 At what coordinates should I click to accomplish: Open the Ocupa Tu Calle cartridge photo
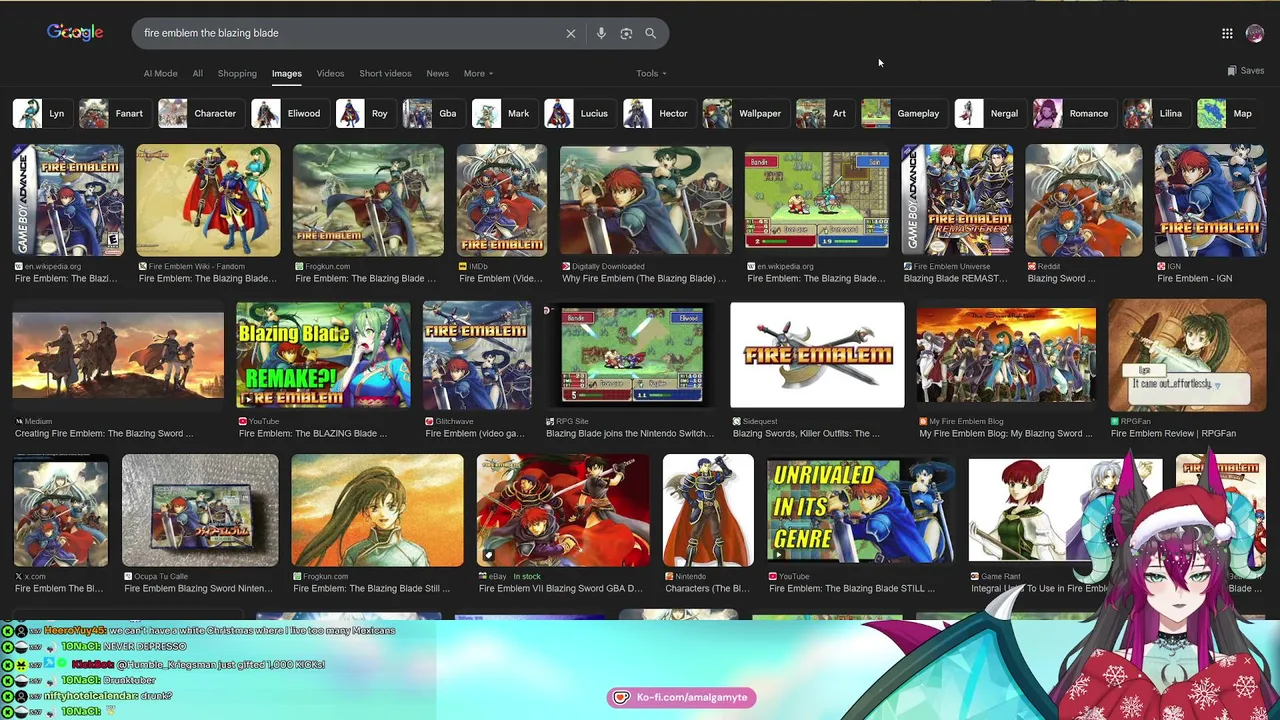pyautogui.click(x=200, y=510)
